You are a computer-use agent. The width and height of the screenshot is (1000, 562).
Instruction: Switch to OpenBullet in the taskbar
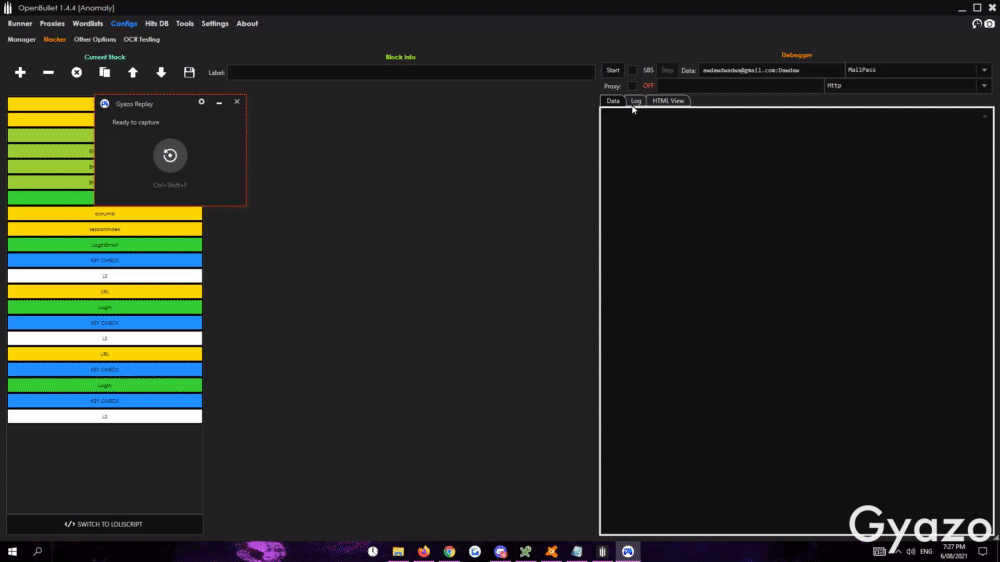602,551
